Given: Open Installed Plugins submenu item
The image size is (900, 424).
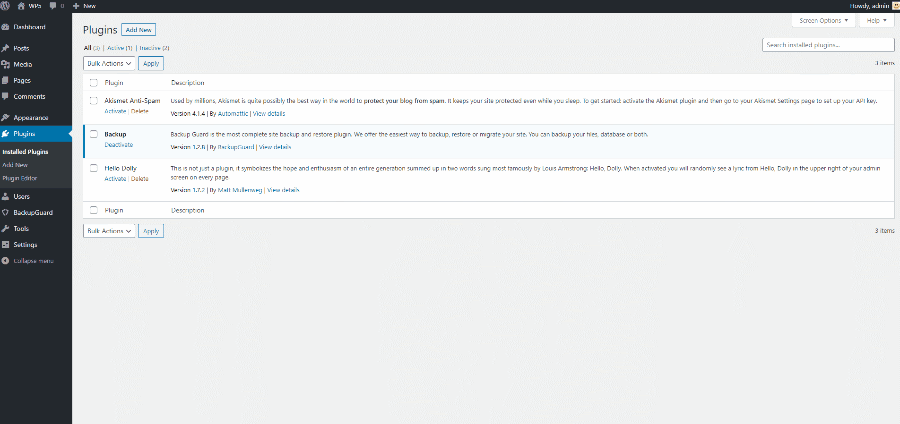Looking at the screenshot, I should point(25,152).
